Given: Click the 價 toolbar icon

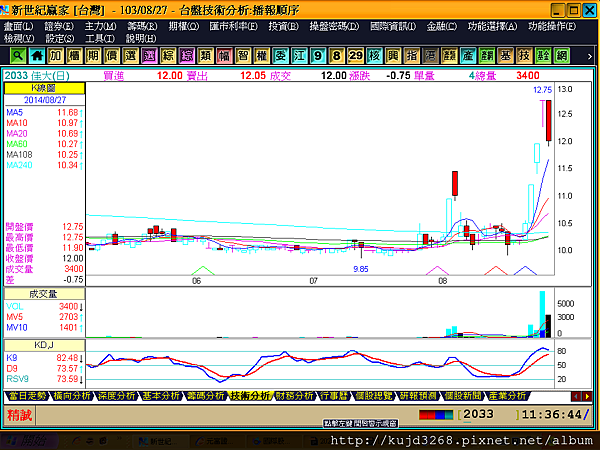Looking at the screenshot, I should pyautogui.click(x=112, y=56).
